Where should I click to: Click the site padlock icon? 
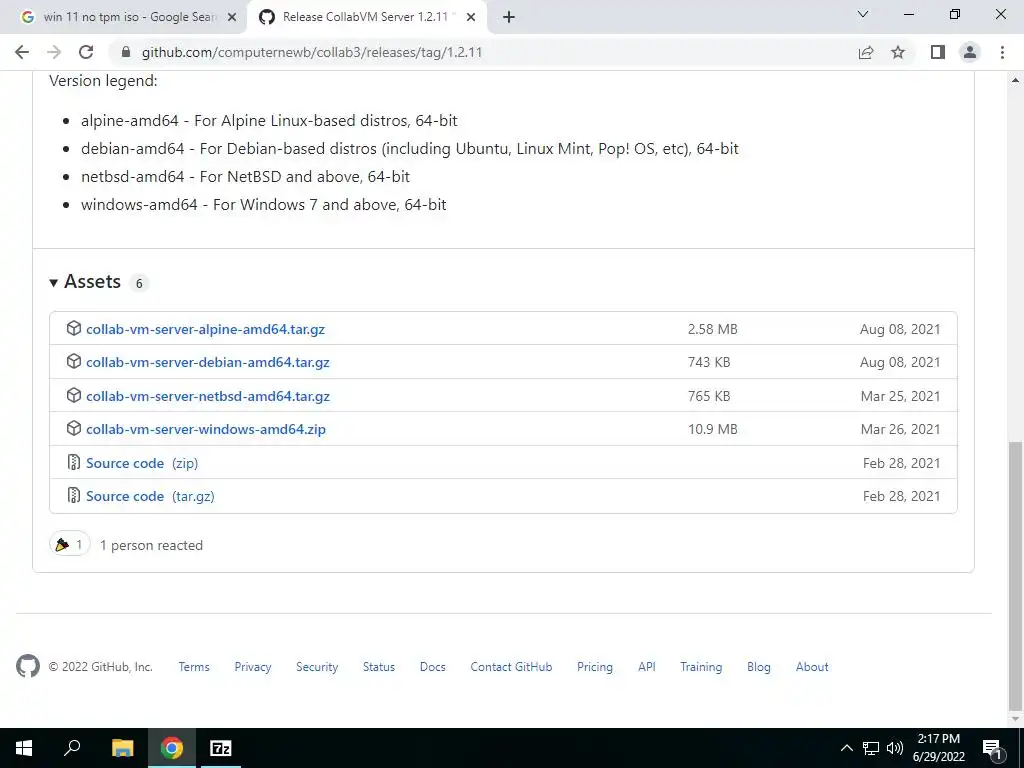tap(126, 52)
